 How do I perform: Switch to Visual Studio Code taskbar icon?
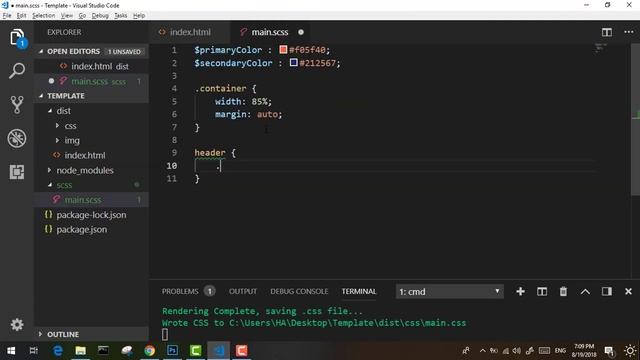coord(219,351)
